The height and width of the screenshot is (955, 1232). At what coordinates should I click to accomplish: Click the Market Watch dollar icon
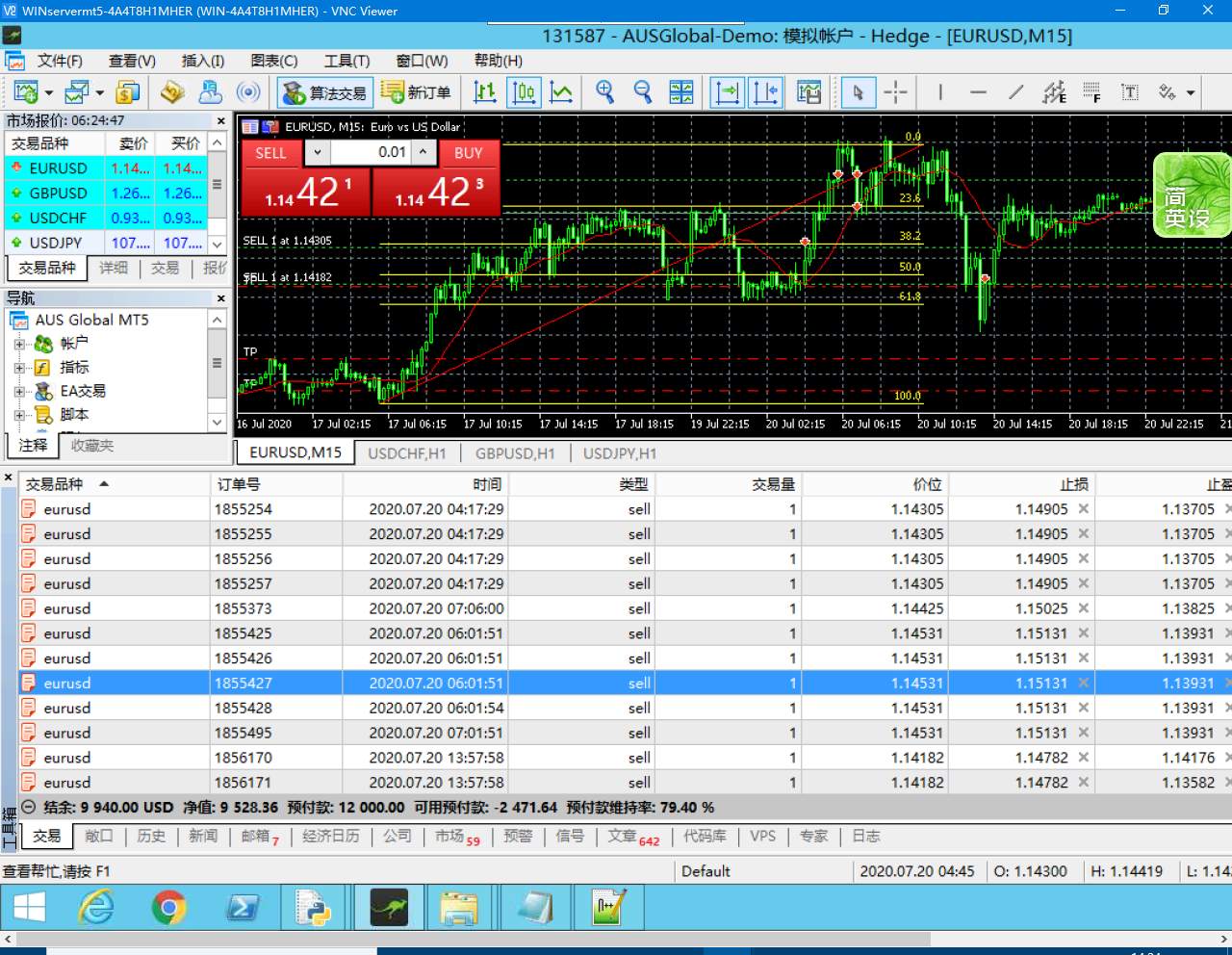point(127,92)
